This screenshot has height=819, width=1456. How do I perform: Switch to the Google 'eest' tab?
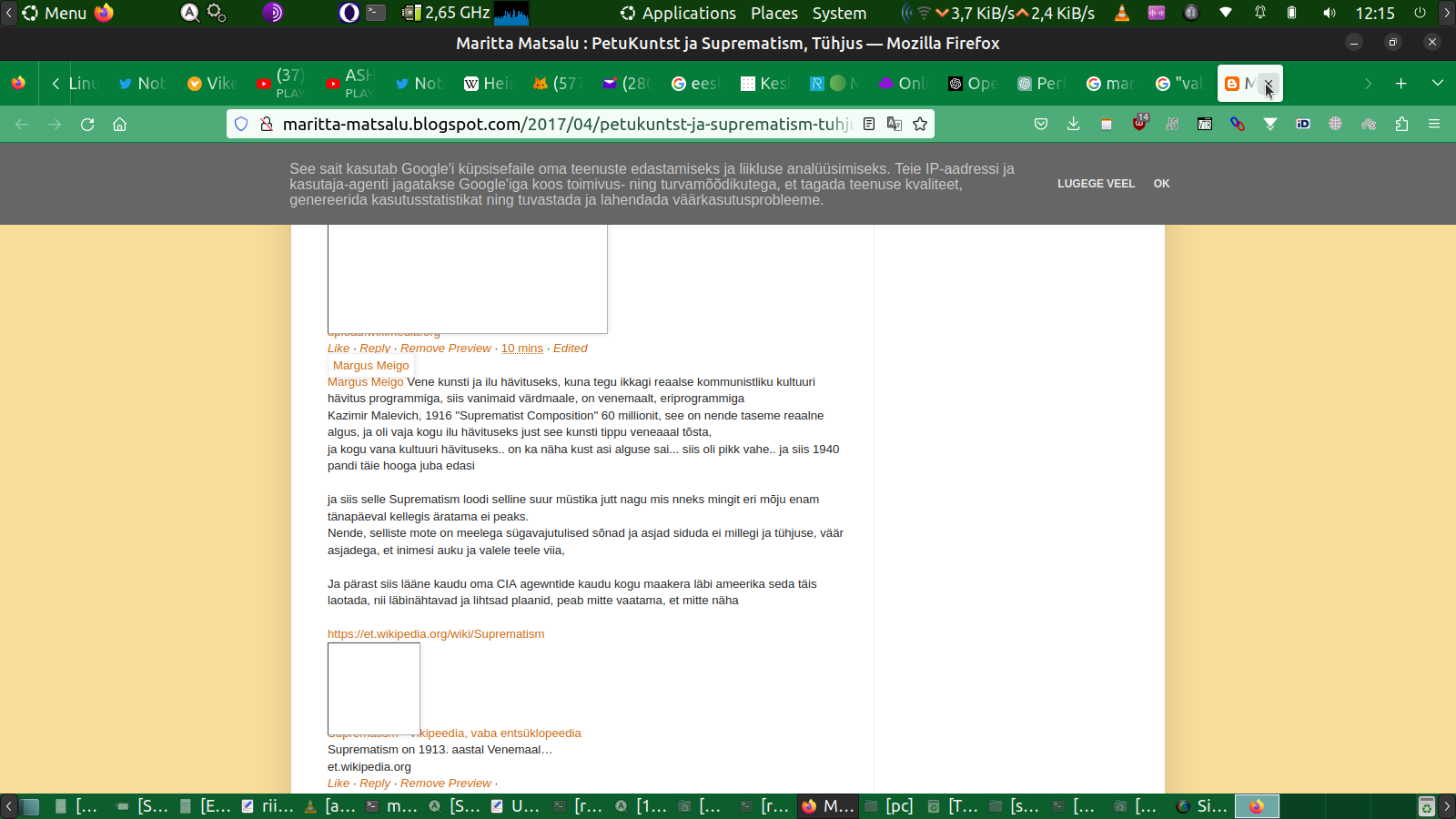coord(695,84)
